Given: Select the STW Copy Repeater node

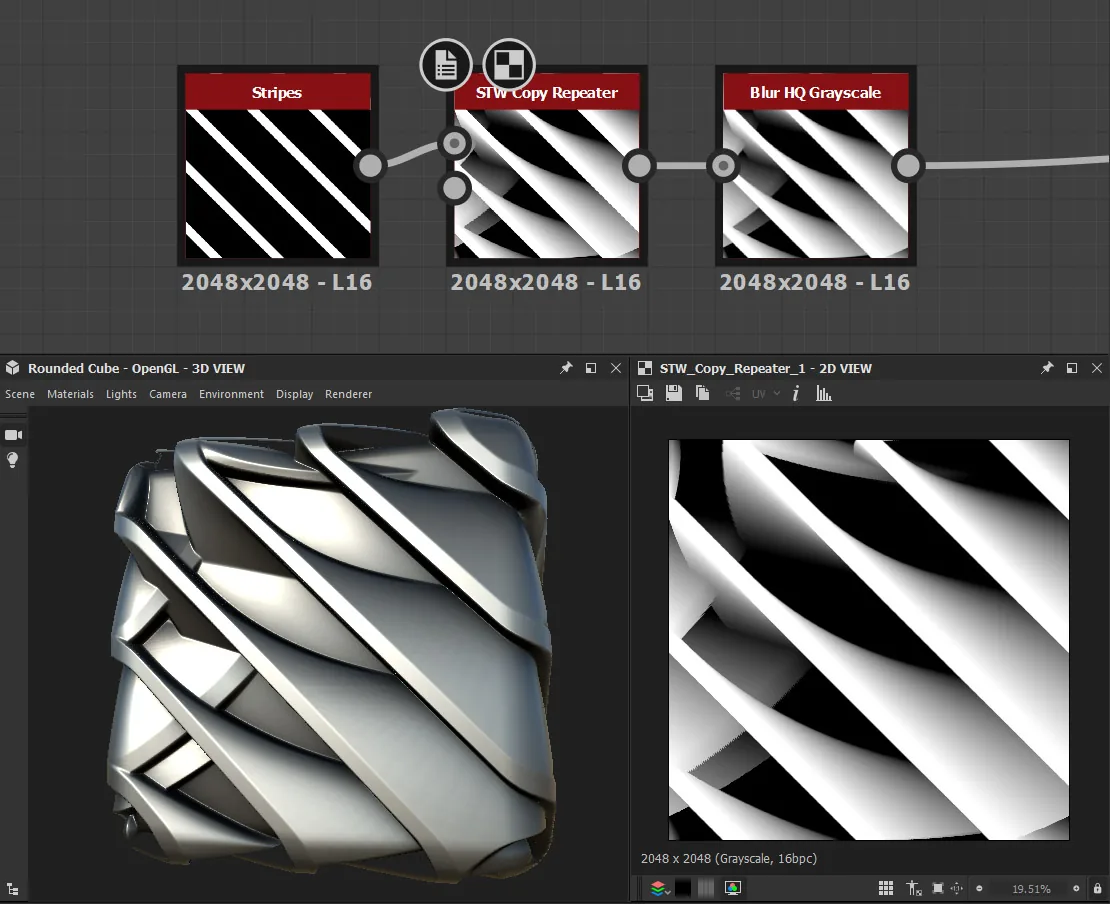Looking at the screenshot, I should pos(547,166).
